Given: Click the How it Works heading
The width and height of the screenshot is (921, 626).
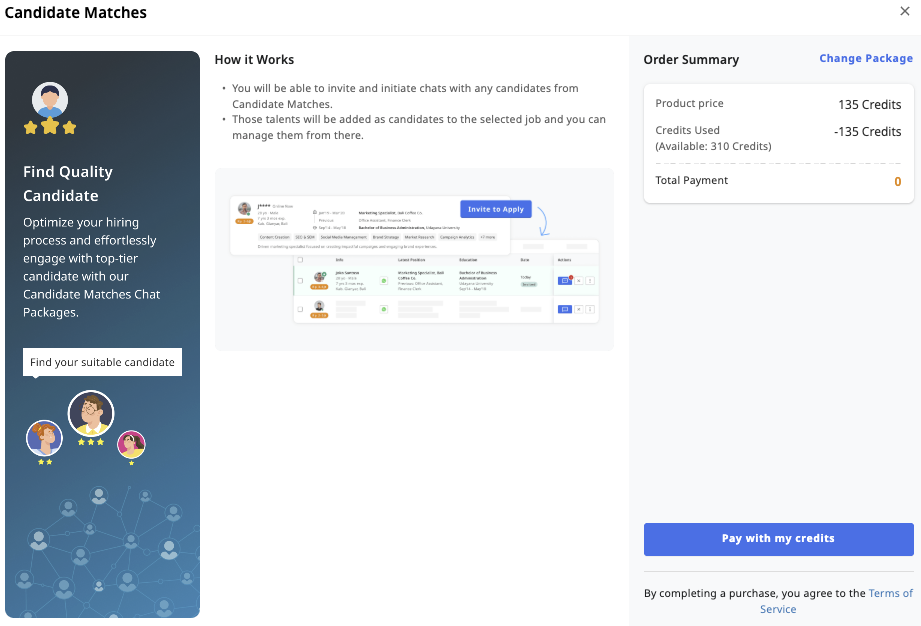Looking at the screenshot, I should [254, 59].
